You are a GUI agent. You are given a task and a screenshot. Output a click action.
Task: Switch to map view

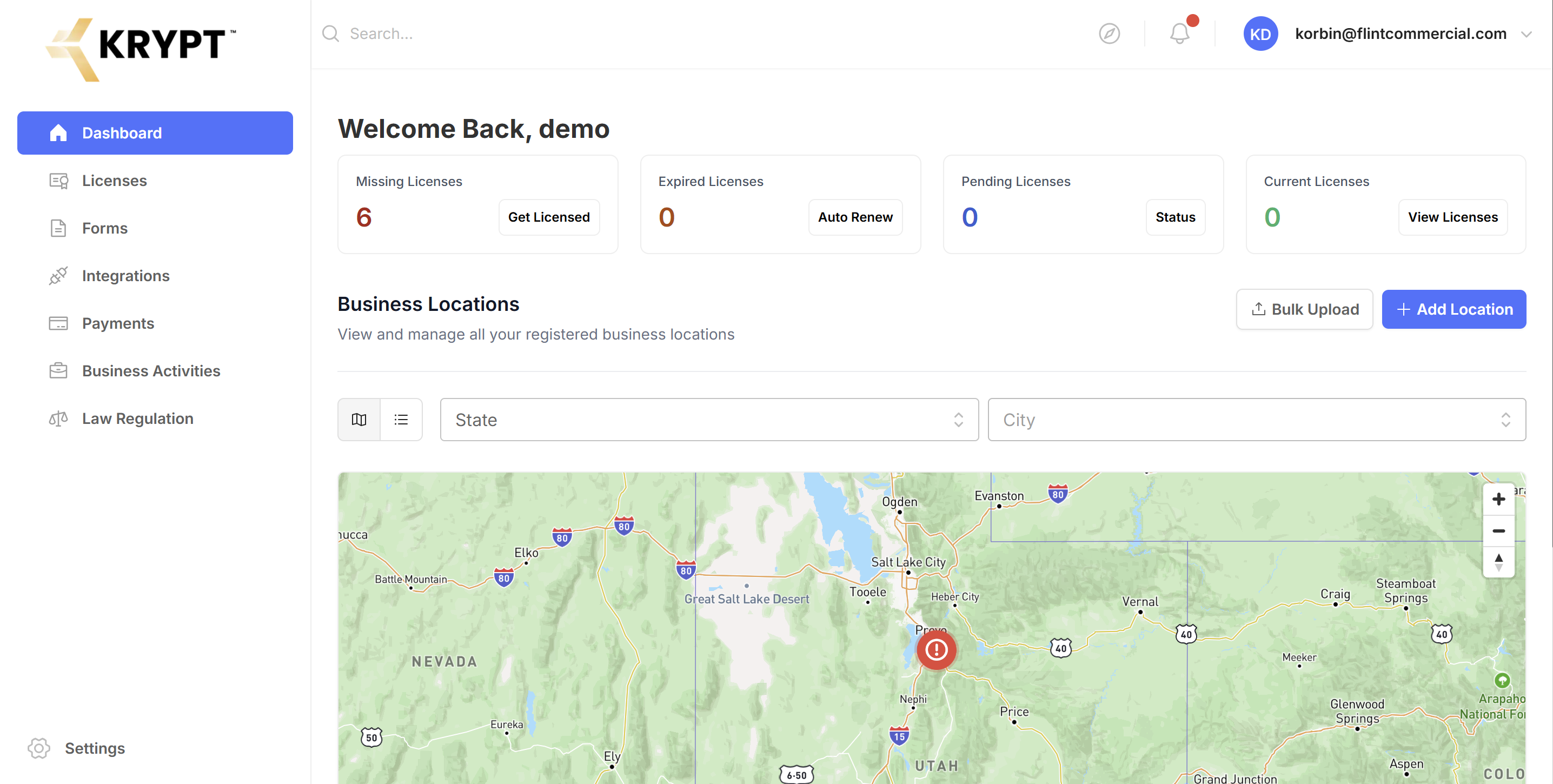pos(359,420)
